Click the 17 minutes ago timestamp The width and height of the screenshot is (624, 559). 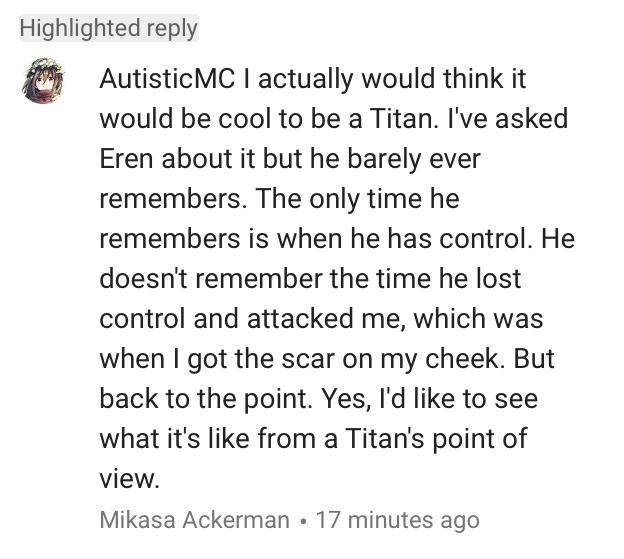[x=398, y=520]
